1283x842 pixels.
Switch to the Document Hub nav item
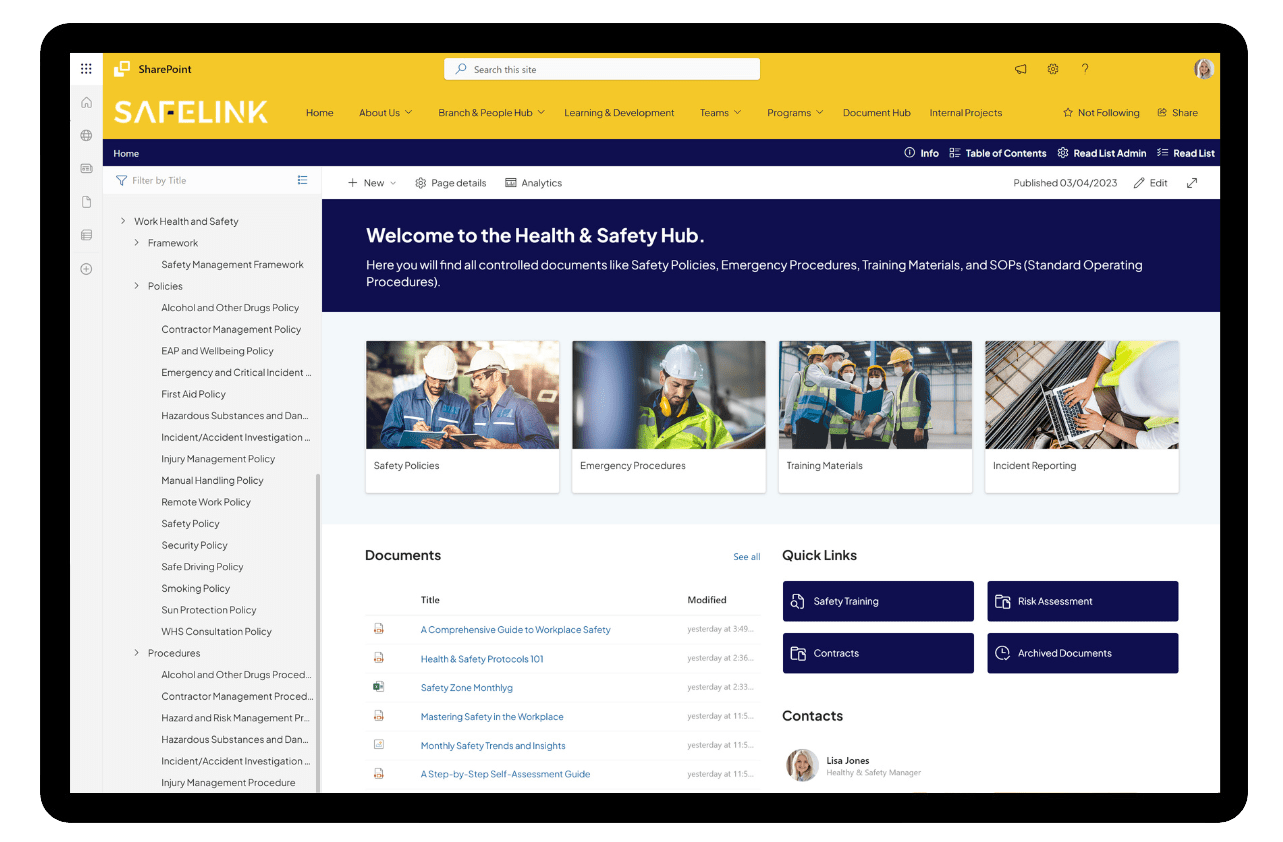pyautogui.click(x=876, y=112)
